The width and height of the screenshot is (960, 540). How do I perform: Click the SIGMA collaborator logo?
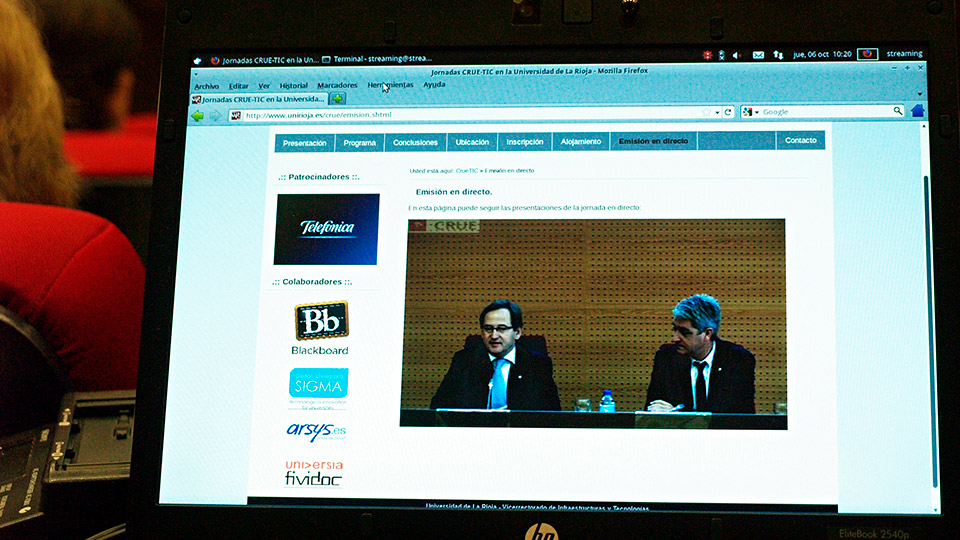click(x=318, y=389)
